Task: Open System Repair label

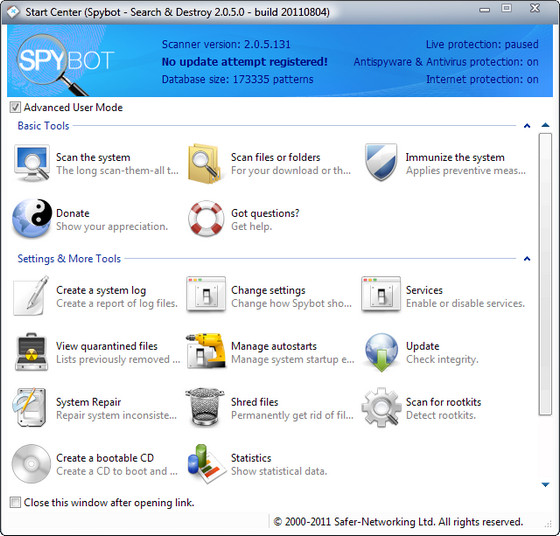Action: click(x=89, y=402)
